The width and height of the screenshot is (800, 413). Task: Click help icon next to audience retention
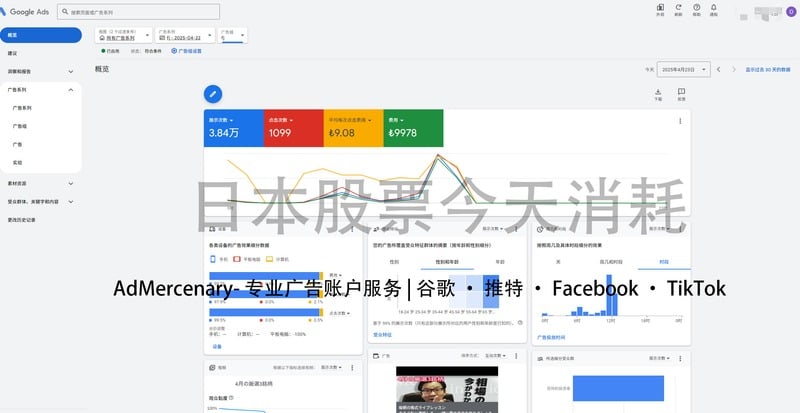(x=231, y=398)
